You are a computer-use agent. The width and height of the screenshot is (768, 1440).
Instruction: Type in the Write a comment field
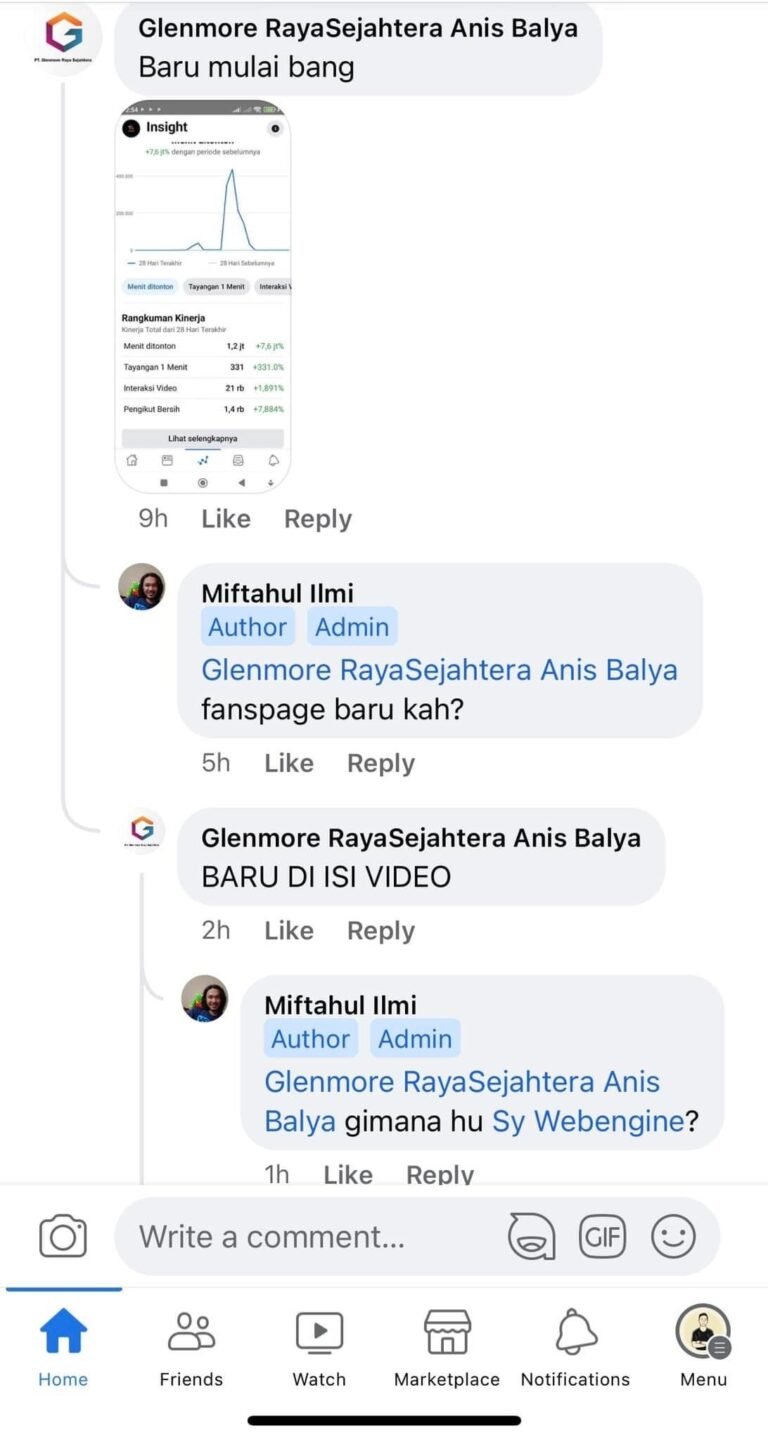(x=310, y=1237)
